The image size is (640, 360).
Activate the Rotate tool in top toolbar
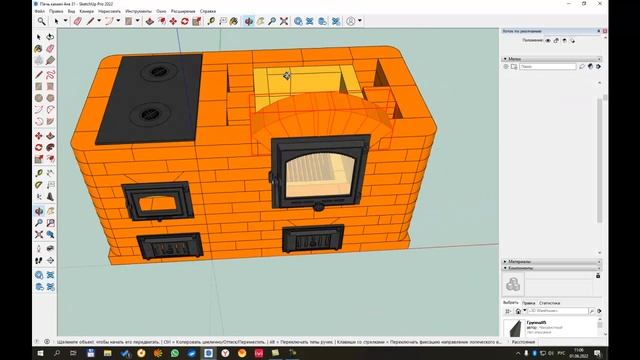185,21
